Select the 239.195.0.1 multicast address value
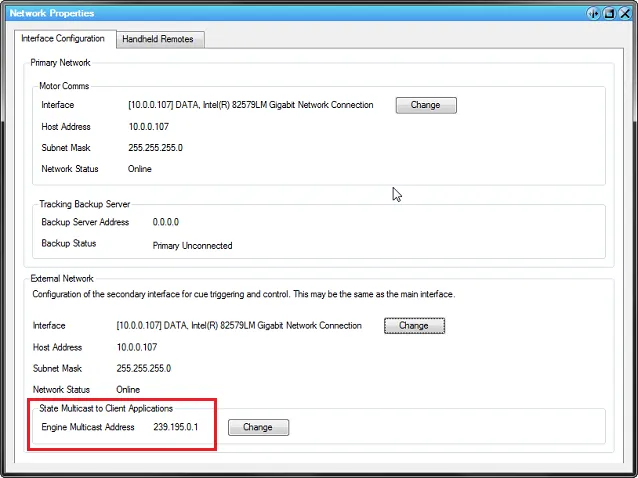Viewport: 638px width, 478px height. tap(176, 427)
